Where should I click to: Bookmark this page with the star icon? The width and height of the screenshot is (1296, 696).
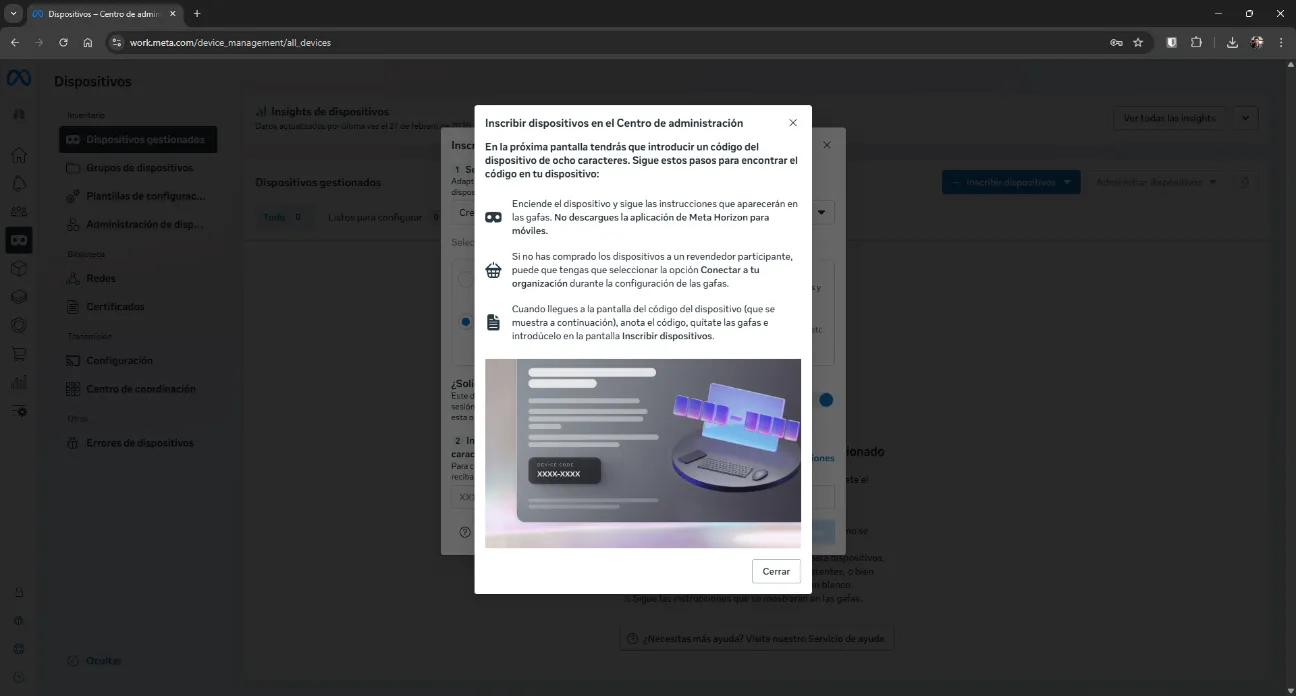[x=1138, y=43]
